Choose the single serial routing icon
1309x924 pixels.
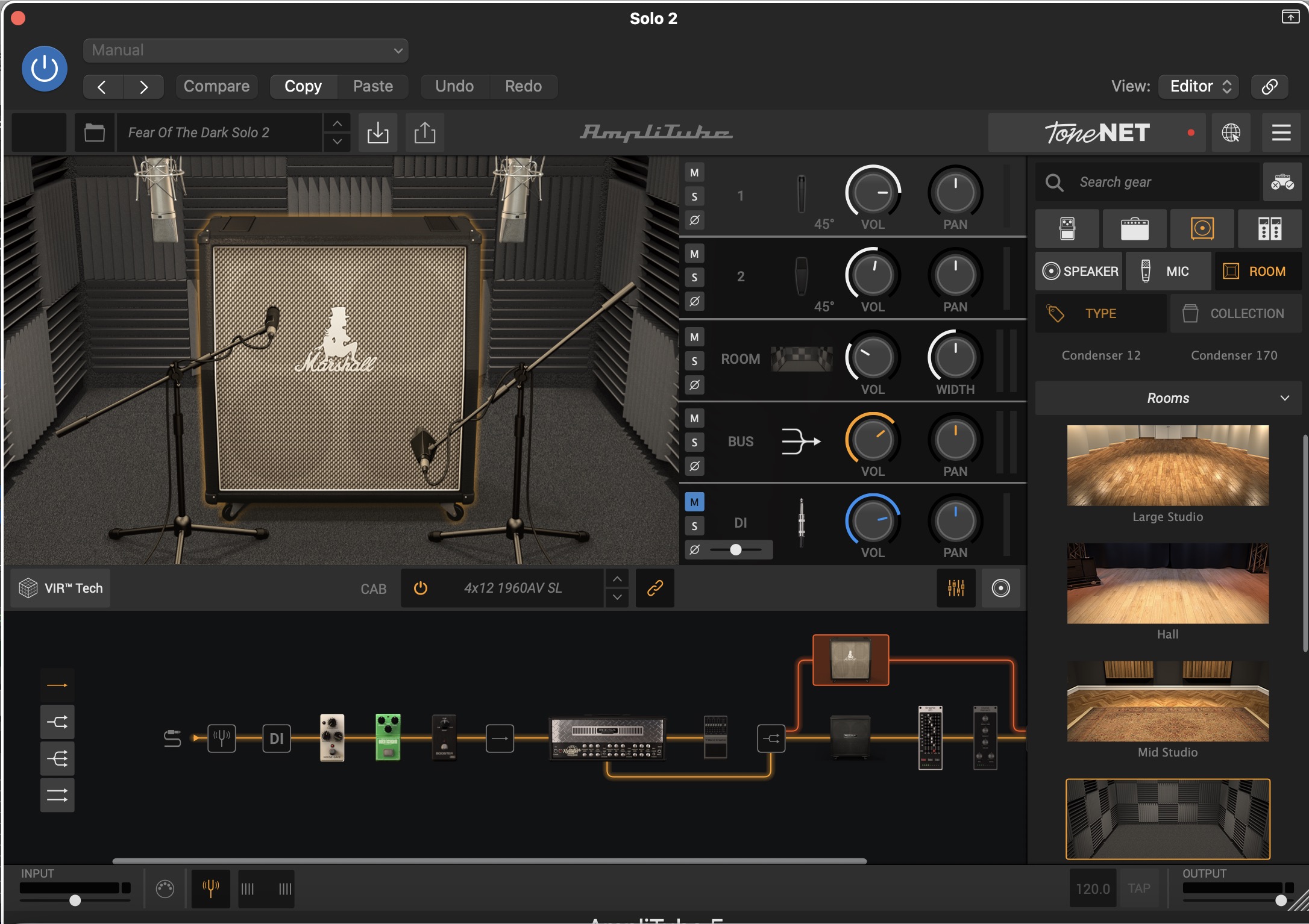57,685
